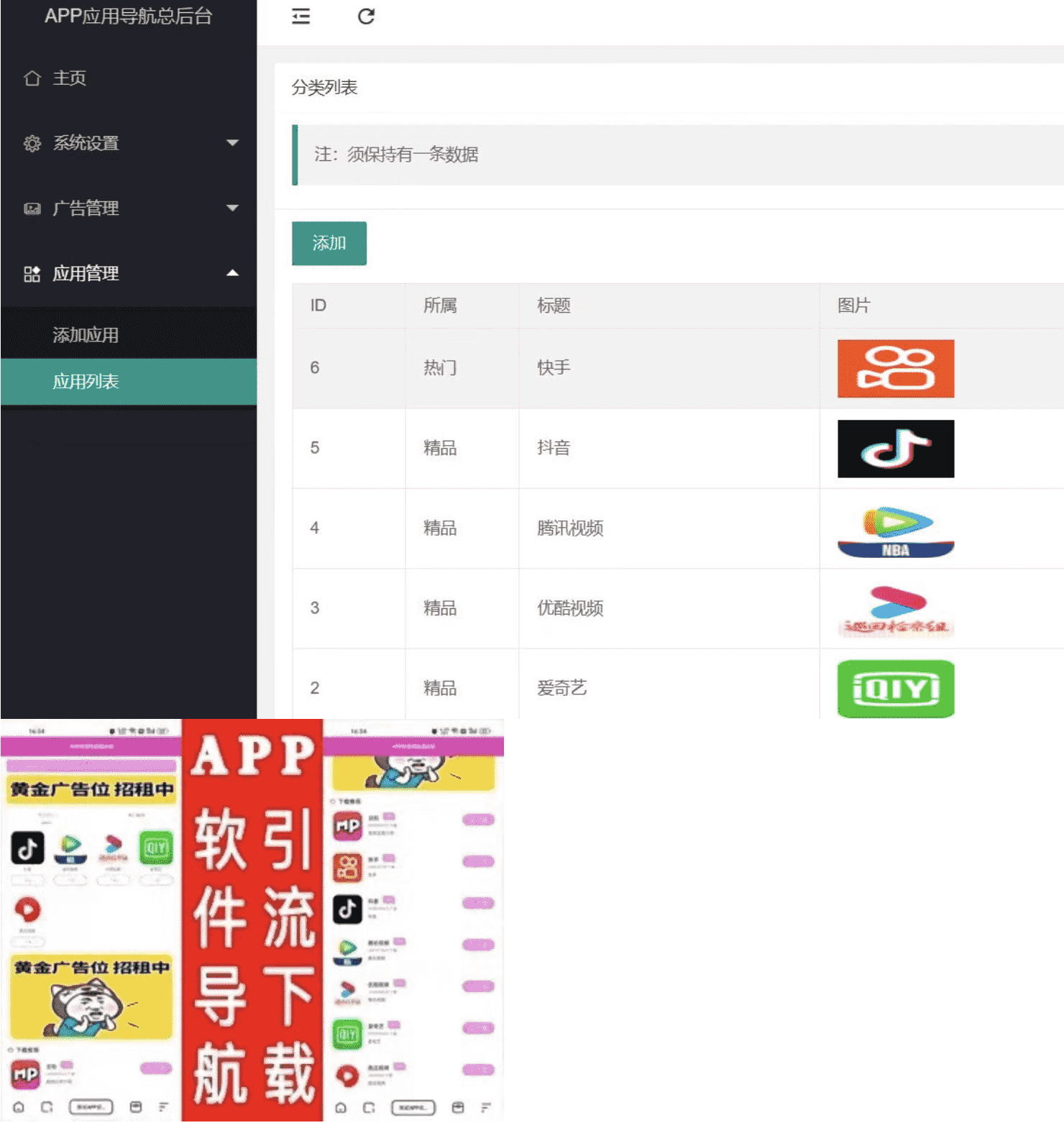Viewport: 1064px width, 1133px height.
Task: Click the 优酷视频 app thumbnail image
Action: tap(896, 610)
